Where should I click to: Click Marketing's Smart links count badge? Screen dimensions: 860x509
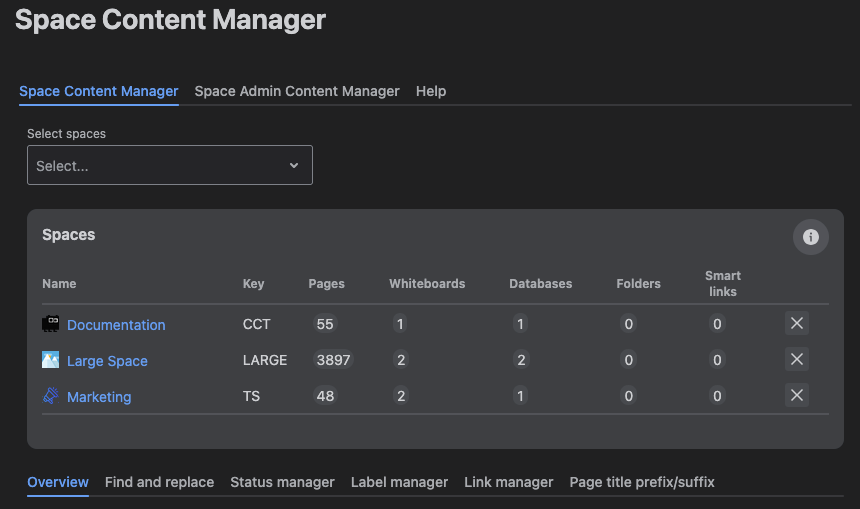click(717, 395)
